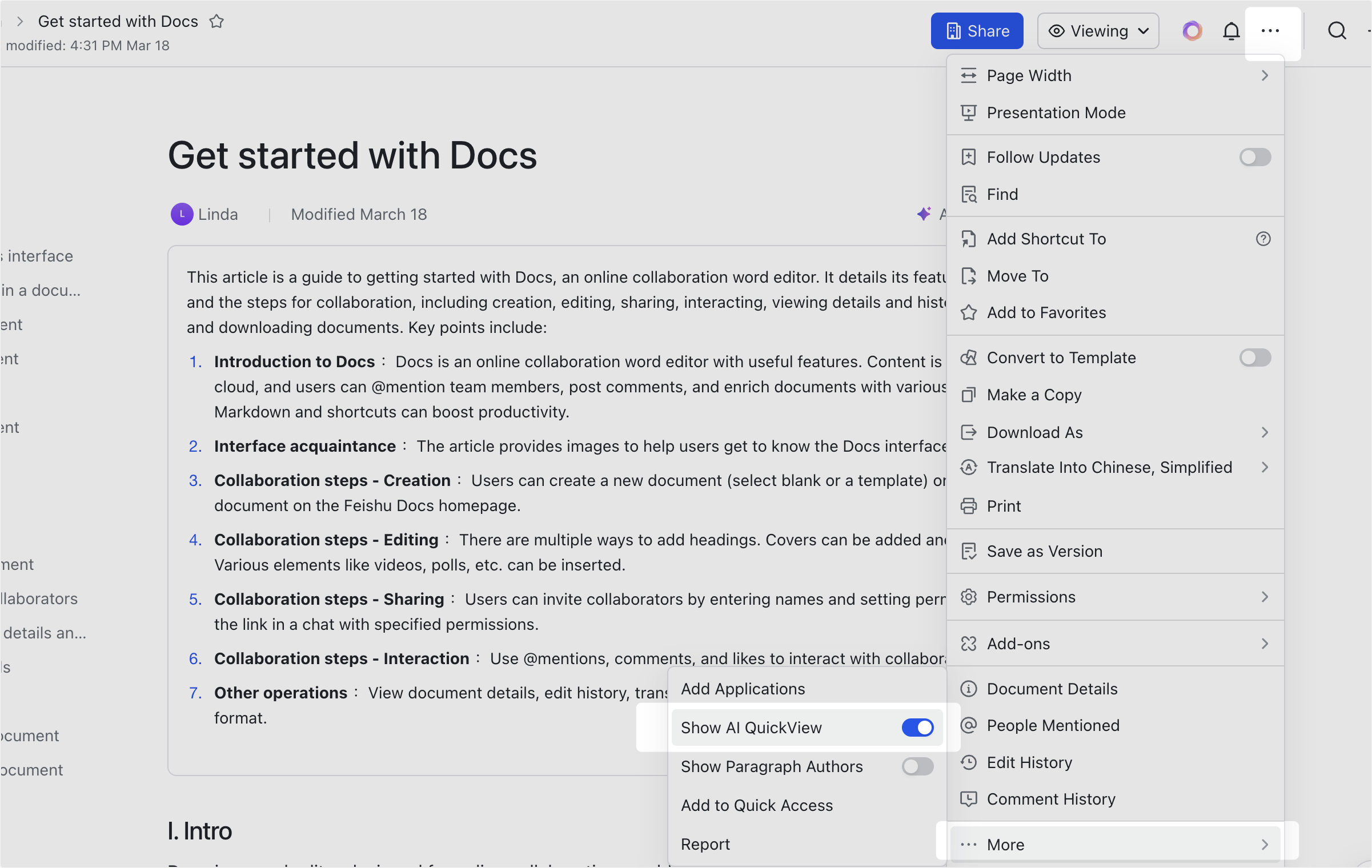Click Linda's avatar icon

tap(182, 214)
